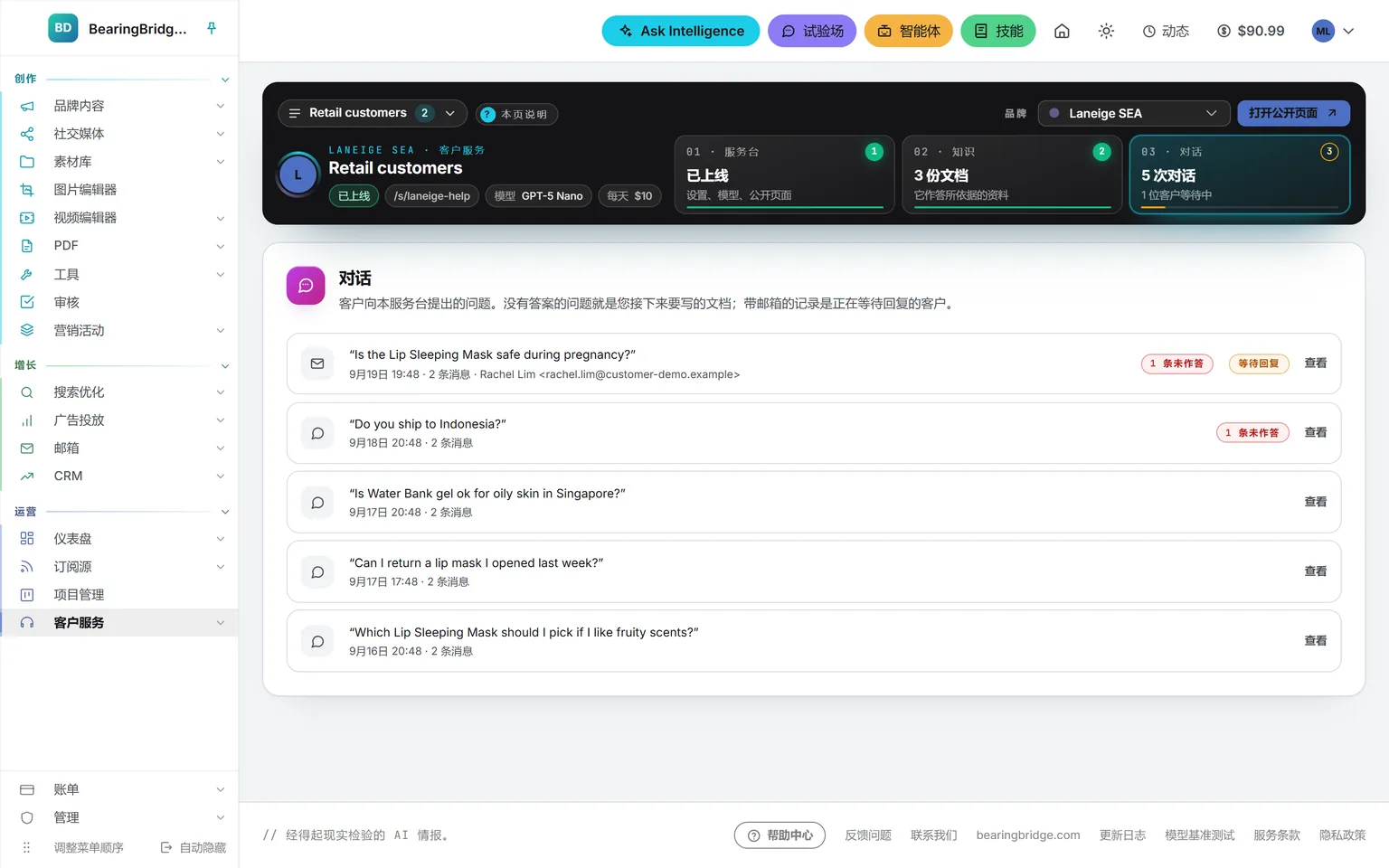Click the PDF document icon

27,246
